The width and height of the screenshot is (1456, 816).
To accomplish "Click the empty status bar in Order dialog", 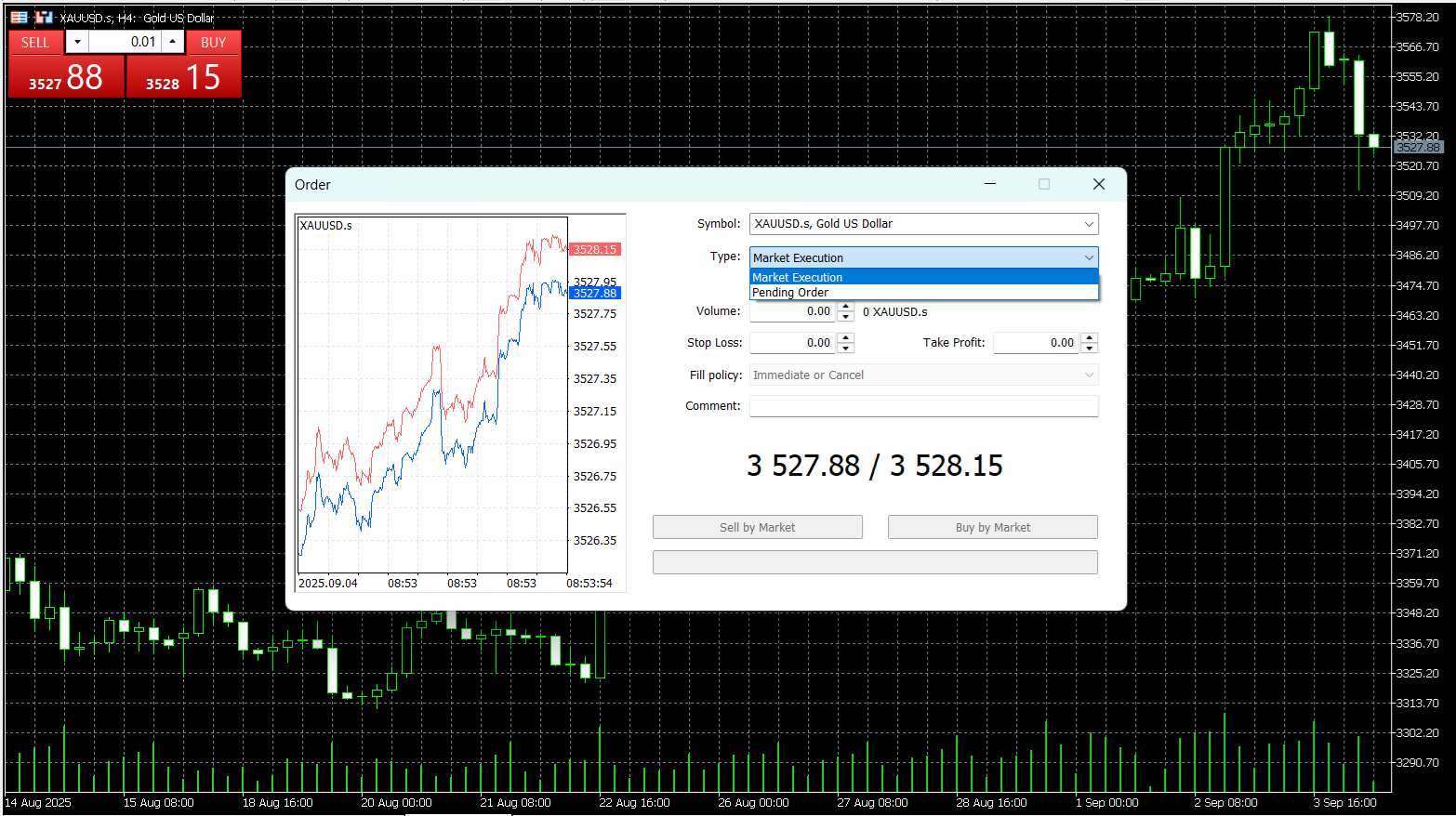I will (875, 562).
